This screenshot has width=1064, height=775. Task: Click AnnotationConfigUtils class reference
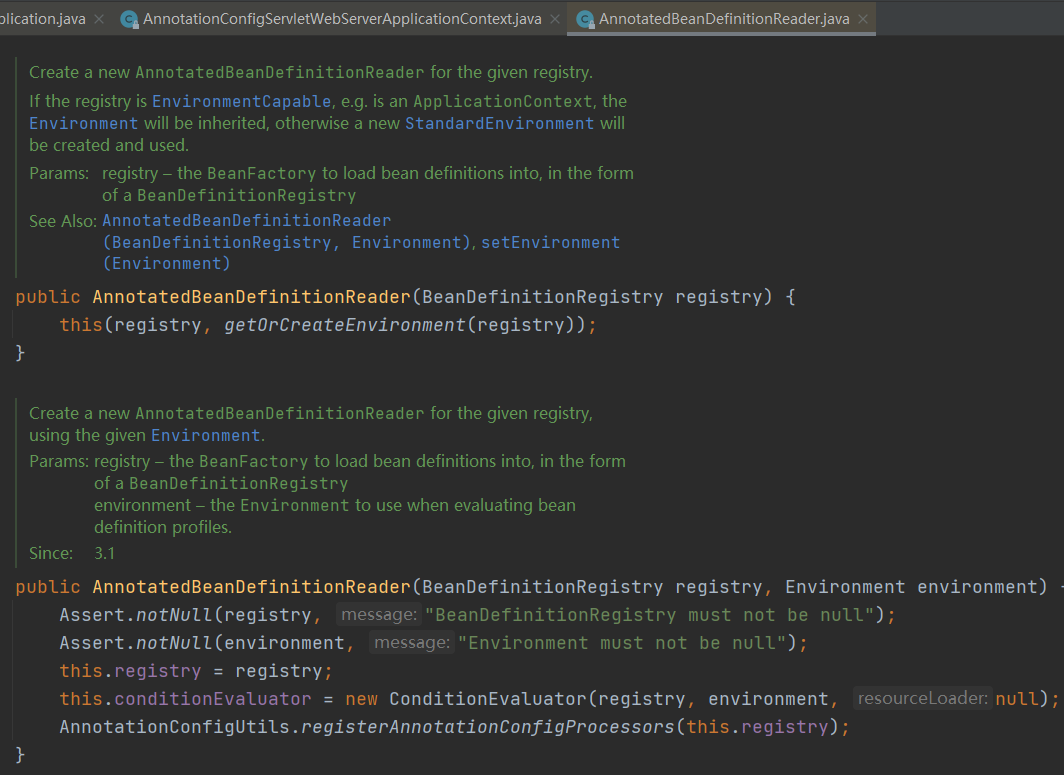coord(174,727)
